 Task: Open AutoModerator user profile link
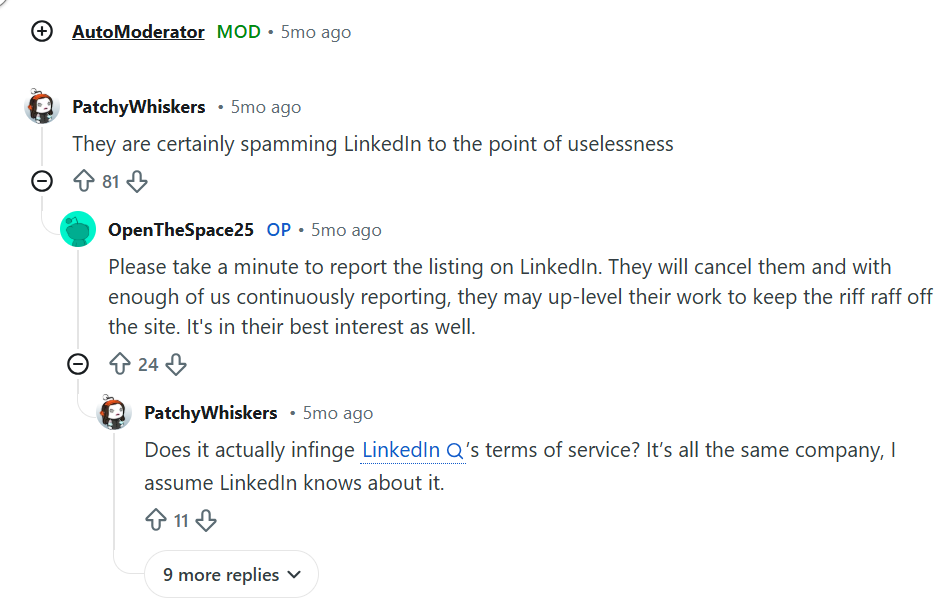(x=138, y=32)
